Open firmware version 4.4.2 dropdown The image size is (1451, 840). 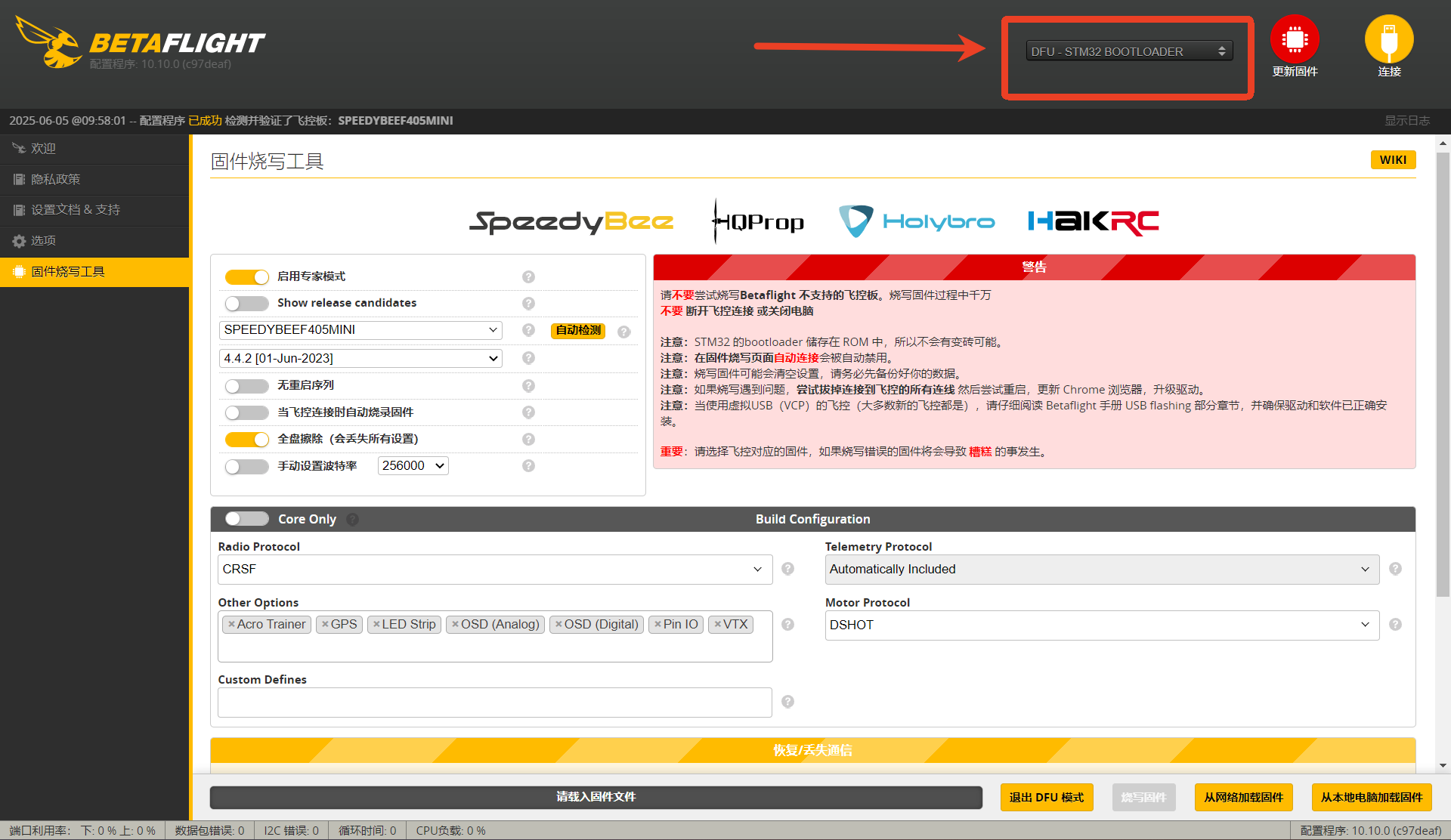click(x=360, y=358)
